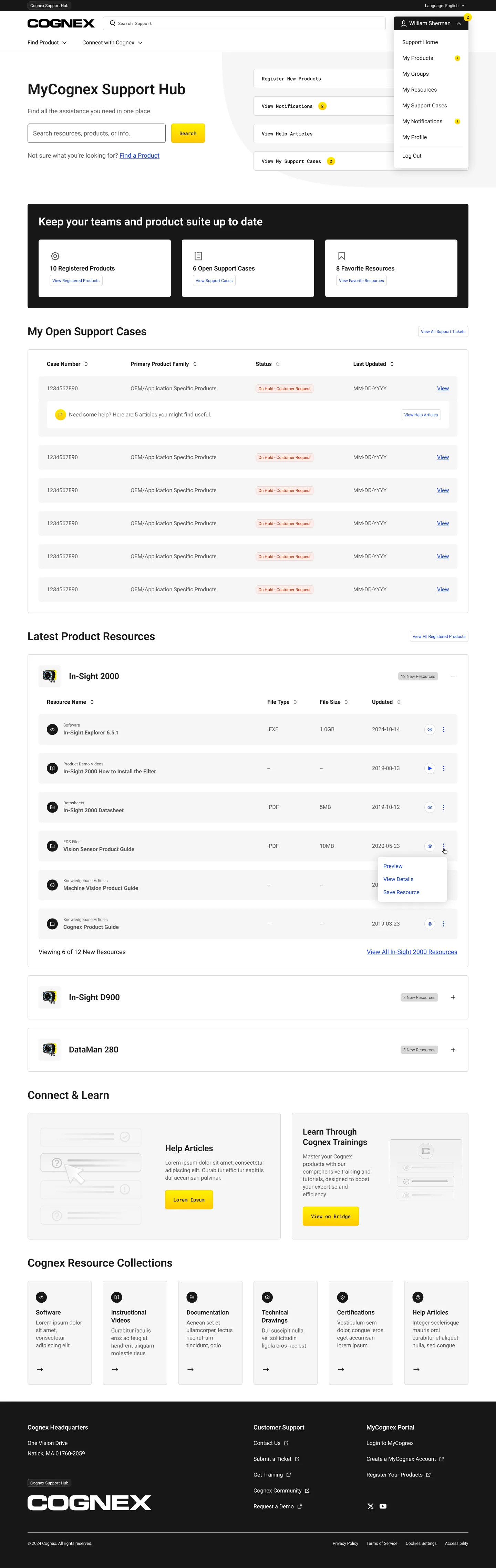Click the Registered Products card icon
Screen dimensions: 496x1568
click(x=55, y=256)
